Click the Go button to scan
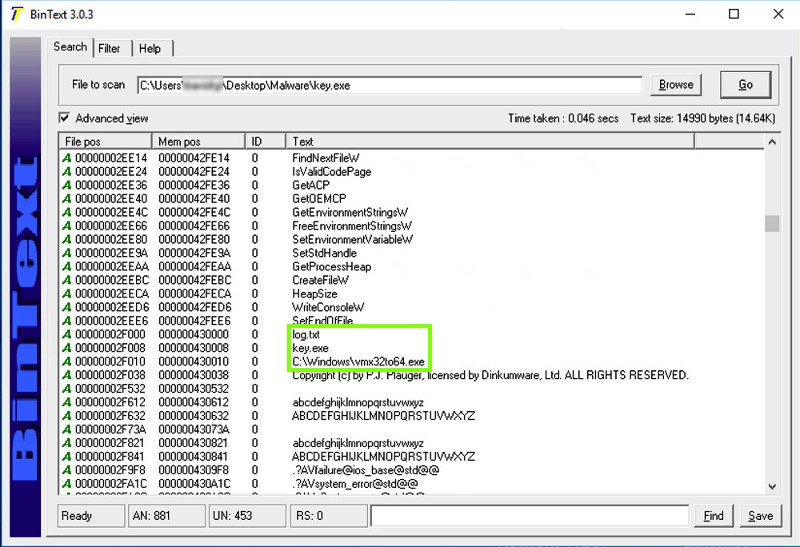This screenshot has width=800, height=547. [745, 85]
